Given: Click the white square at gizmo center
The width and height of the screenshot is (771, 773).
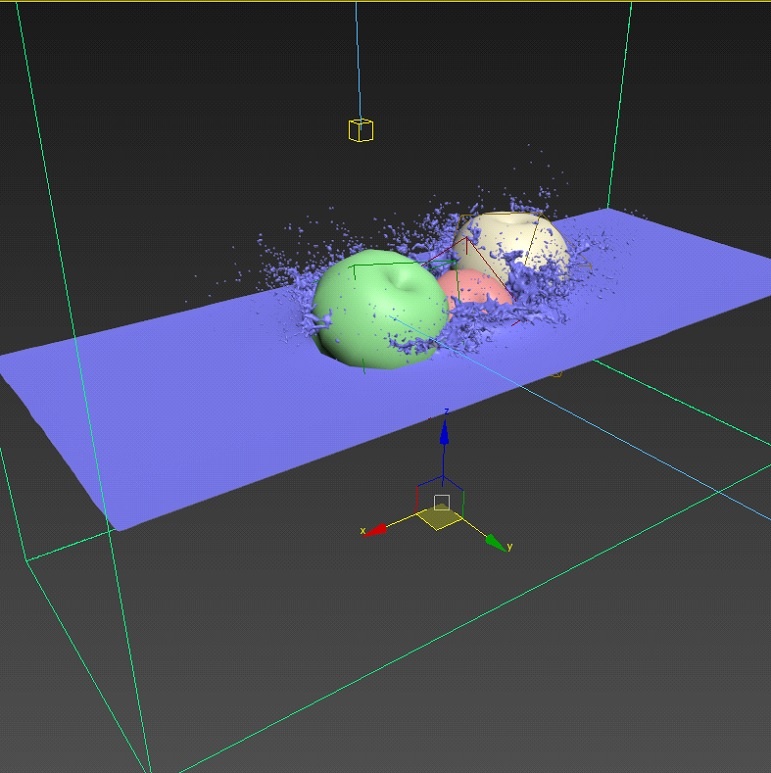Looking at the screenshot, I should 442,502.
